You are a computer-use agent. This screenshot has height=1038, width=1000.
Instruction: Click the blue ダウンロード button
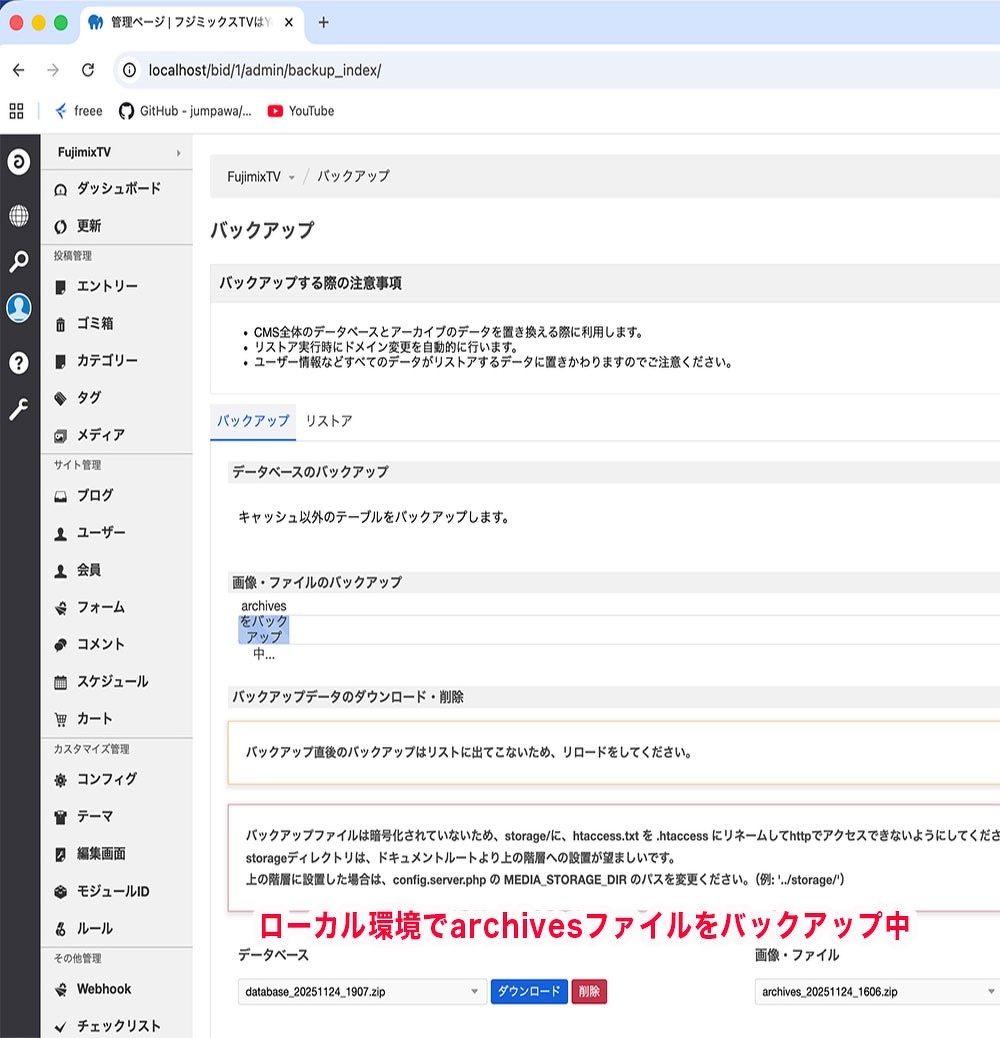tap(528, 992)
